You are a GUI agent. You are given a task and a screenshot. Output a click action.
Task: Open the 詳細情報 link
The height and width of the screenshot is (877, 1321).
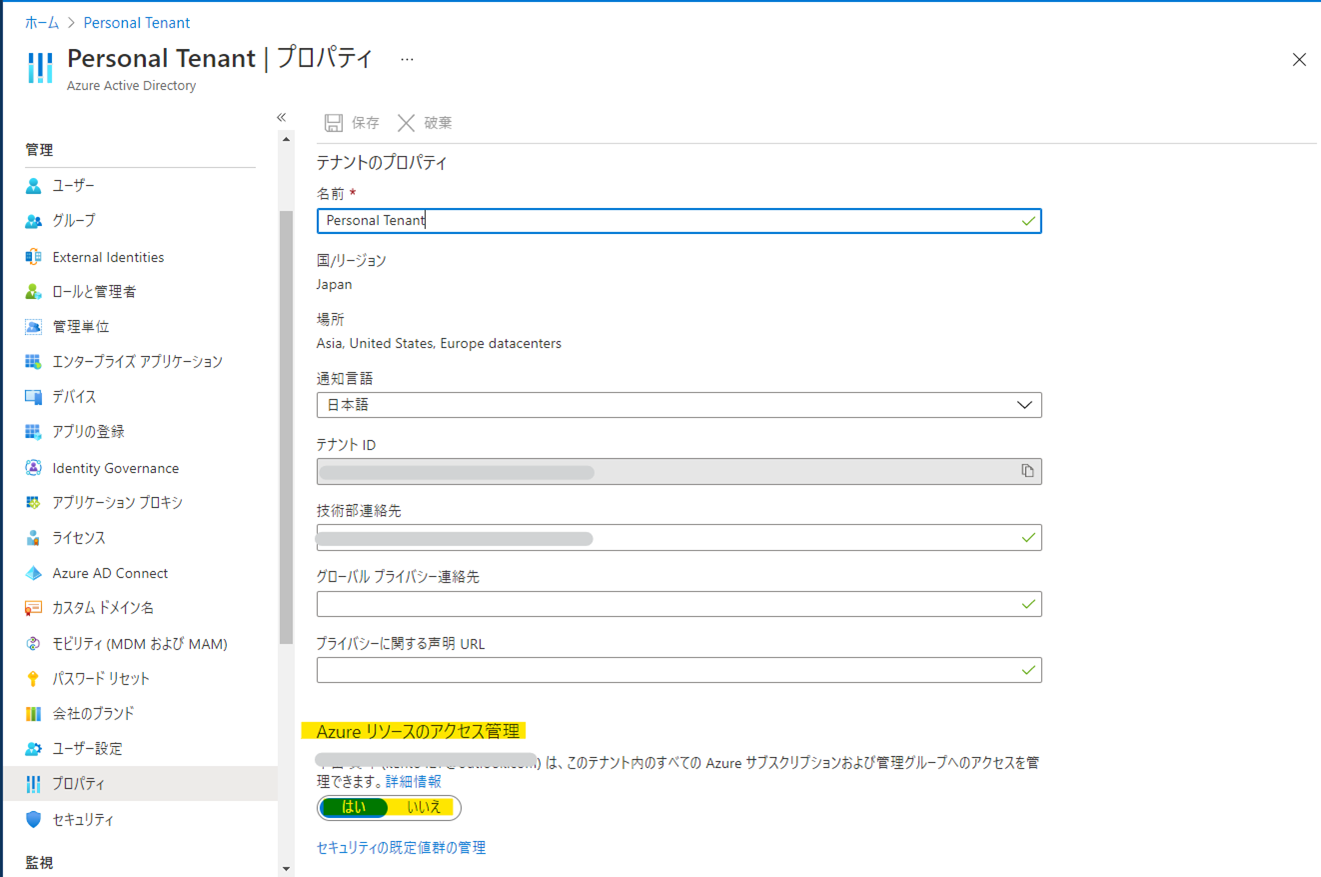pyautogui.click(x=413, y=782)
